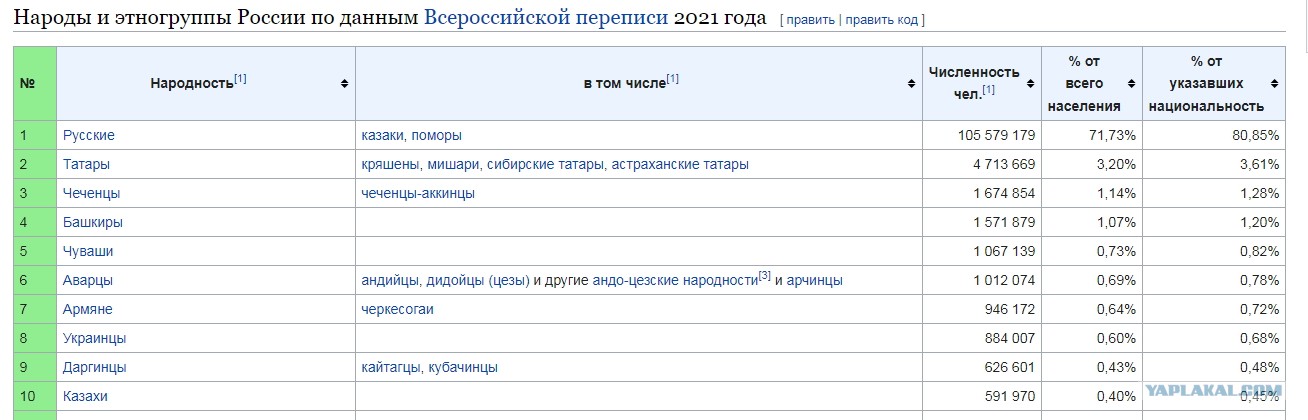This screenshot has height=420, width=1308.
Task: Sort by '% от всего населения' arrows
Action: [1131, 84]
